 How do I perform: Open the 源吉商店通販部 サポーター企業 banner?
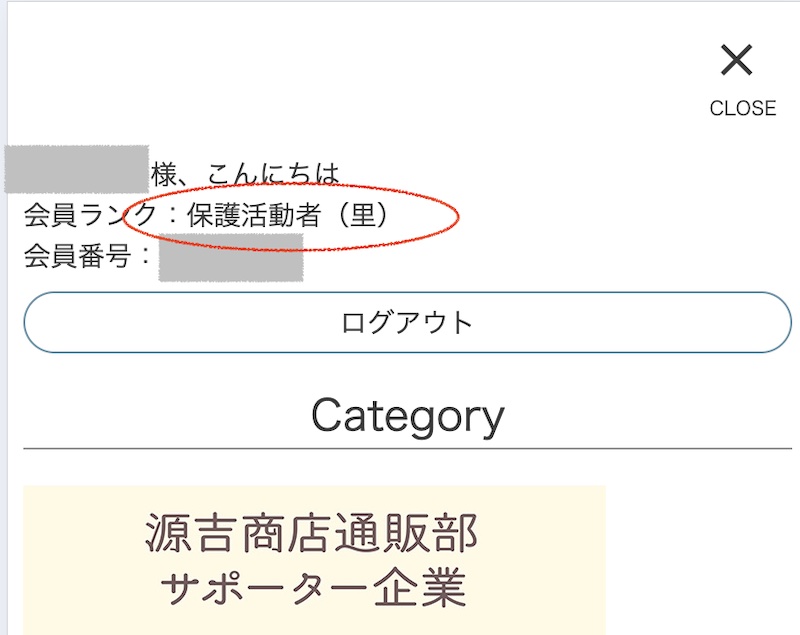tap(313, 560)
